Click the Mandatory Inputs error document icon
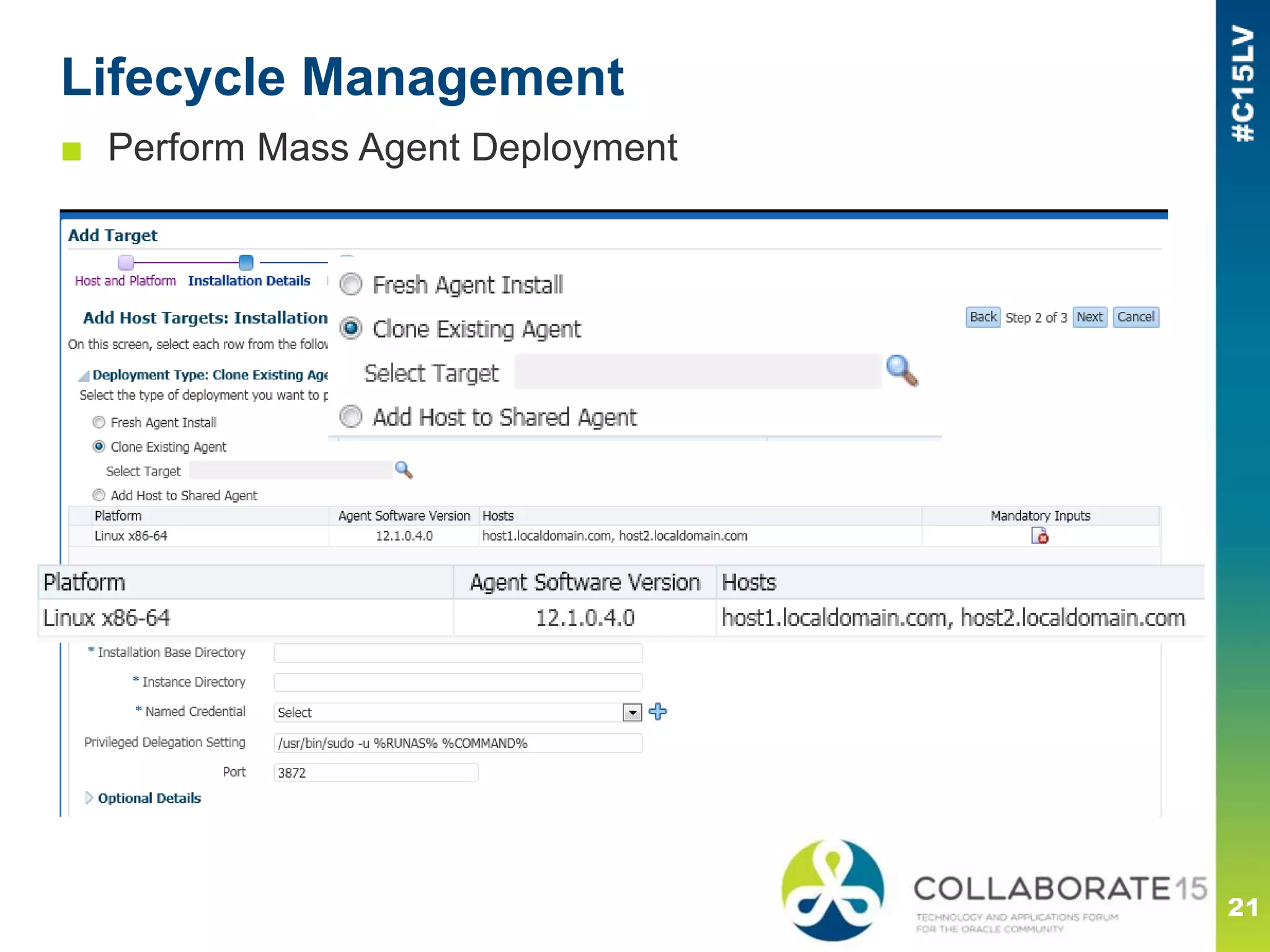 [x=1040, y=535]
